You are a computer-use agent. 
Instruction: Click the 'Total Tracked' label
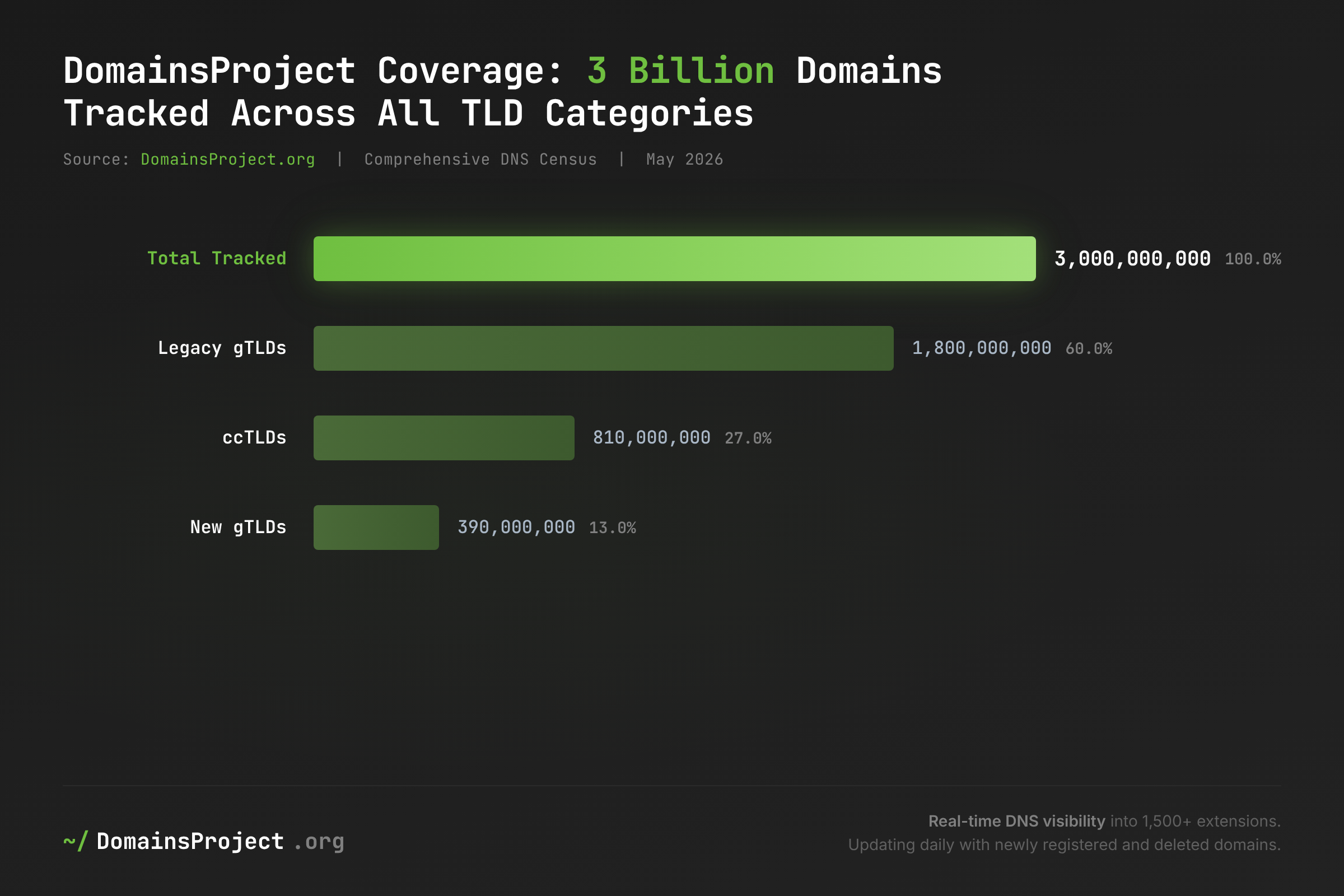[217, 258]
